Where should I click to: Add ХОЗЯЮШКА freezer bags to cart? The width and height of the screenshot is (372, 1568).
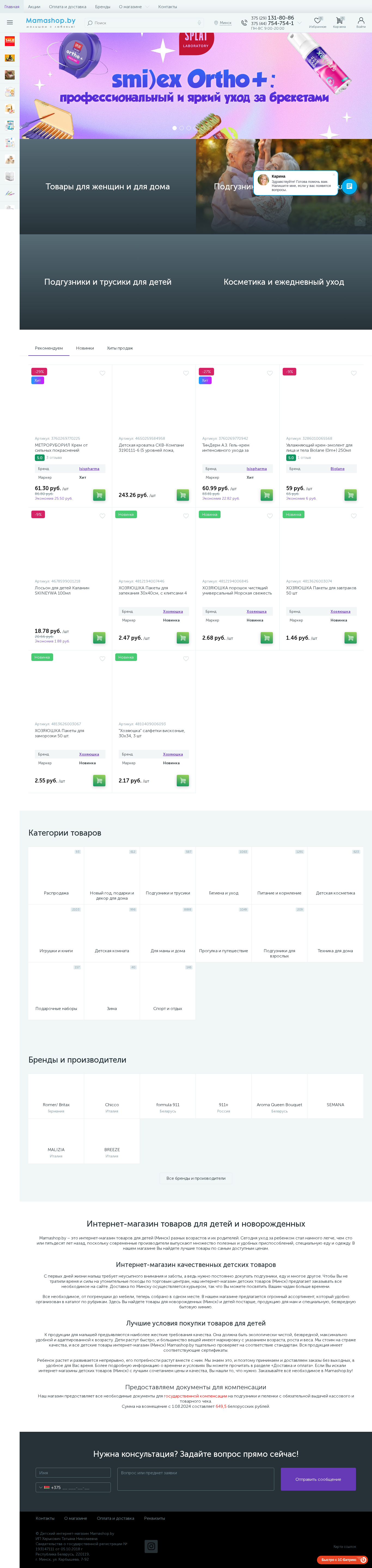(99, 780)
